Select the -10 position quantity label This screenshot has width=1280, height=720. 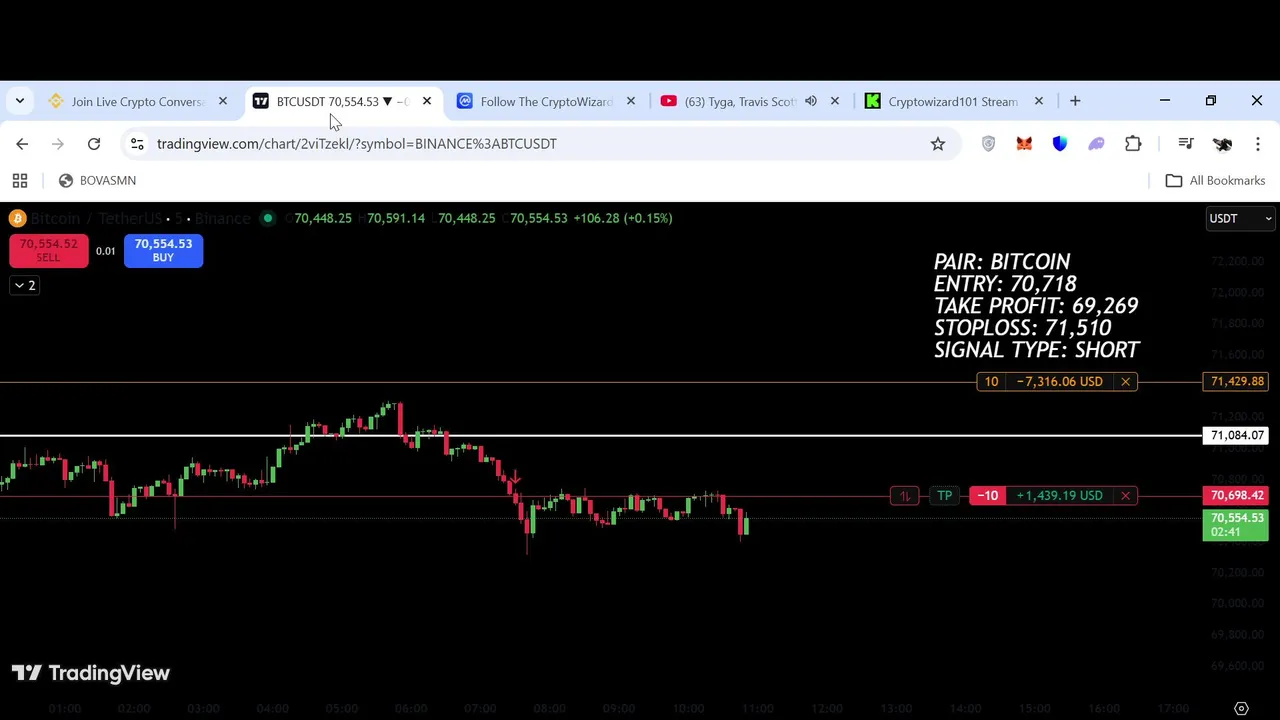tap(988, 496)
